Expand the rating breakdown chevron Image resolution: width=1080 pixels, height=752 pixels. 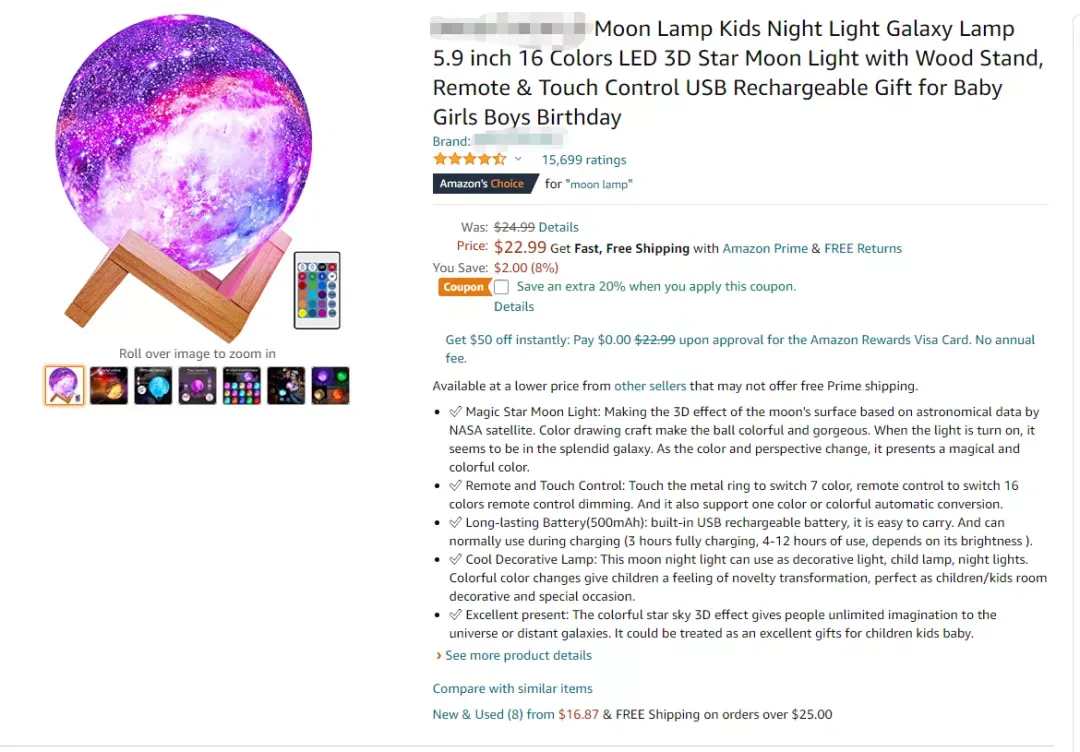click(x=518, y=160)
